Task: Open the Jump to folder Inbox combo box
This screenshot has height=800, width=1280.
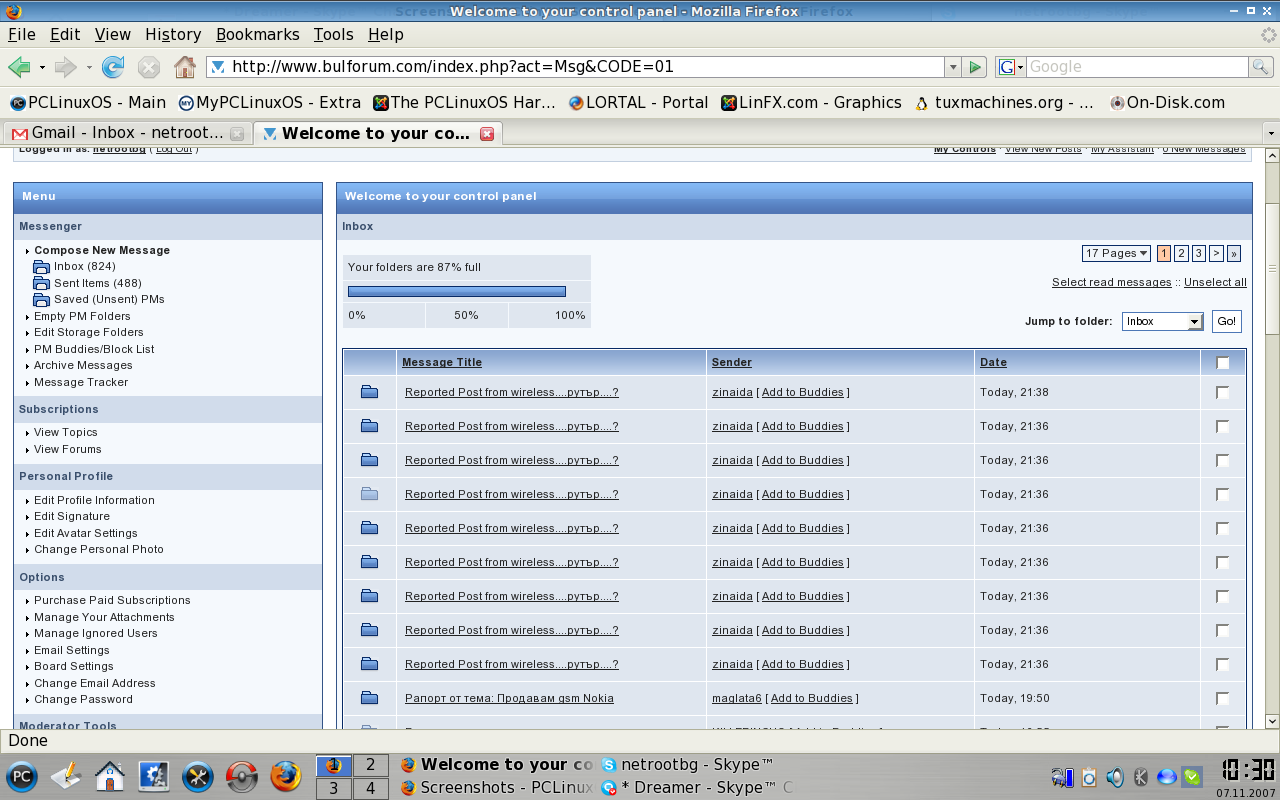Action: [x=1162, y=321]
